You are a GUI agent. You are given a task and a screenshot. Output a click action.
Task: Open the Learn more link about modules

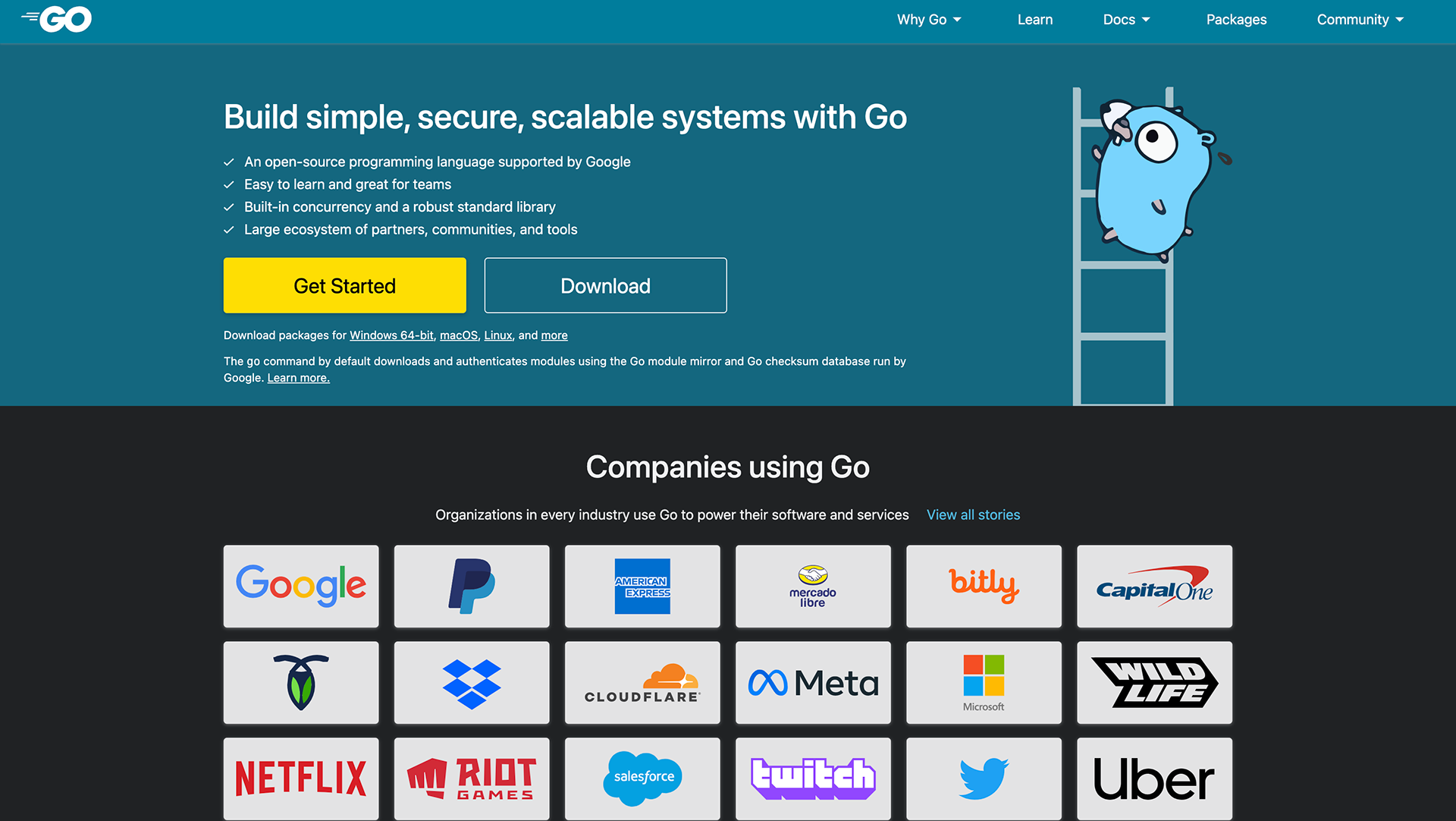coord(299,378)
